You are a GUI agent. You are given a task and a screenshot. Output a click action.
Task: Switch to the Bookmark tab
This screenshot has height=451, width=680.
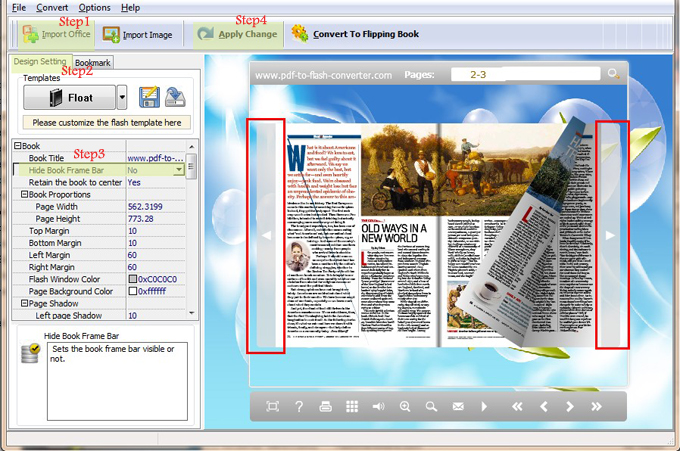tap(92, 62)
